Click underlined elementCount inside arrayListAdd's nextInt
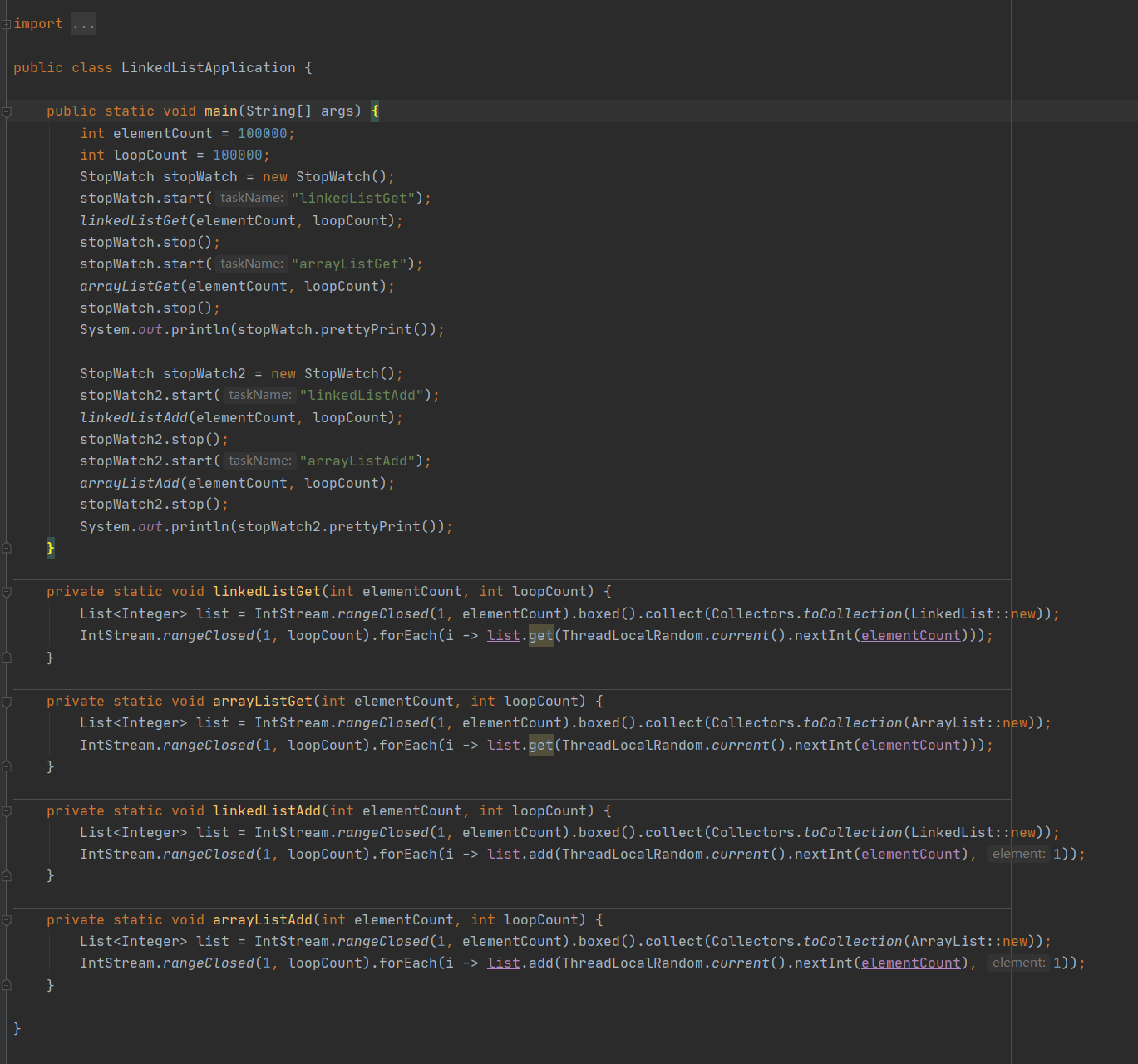Image resolution: width=1138 pixels, height=1064 pixels. click(911, 963)
